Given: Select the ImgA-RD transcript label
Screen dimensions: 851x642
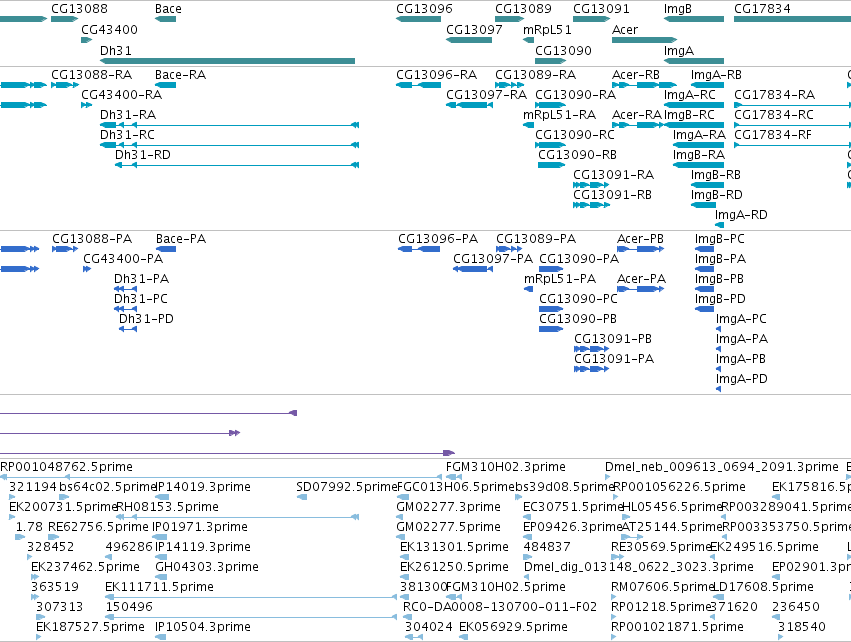Looking at the screenshot, I should 741,215.
